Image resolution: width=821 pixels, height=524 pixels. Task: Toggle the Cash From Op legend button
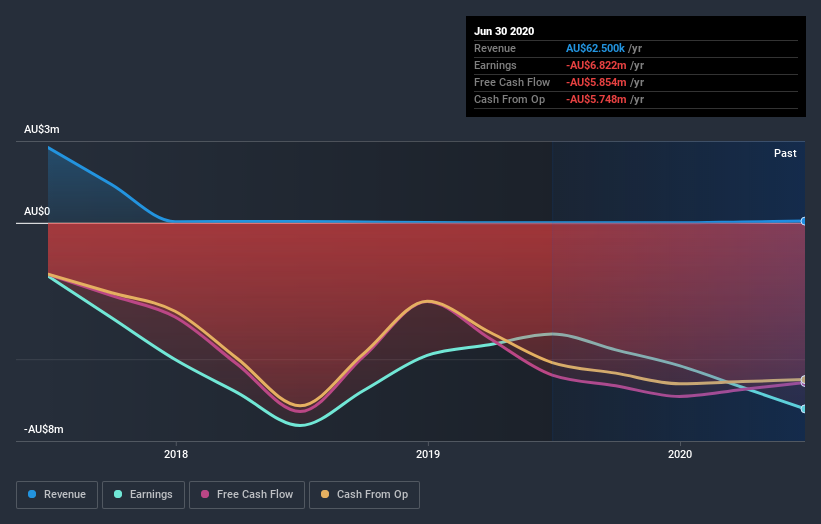364,495
